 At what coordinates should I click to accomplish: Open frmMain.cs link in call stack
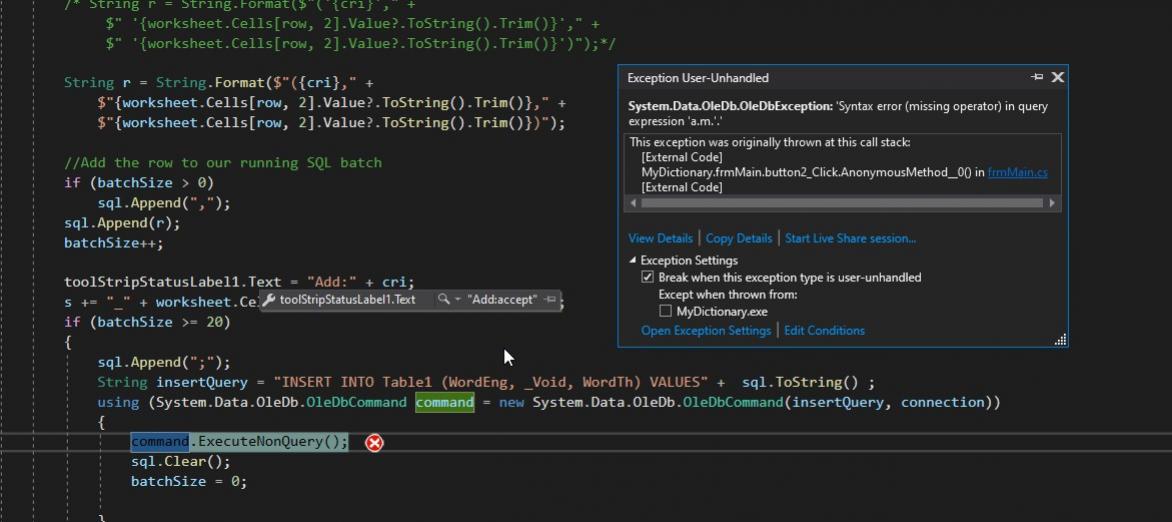click(x=1017, y=172)
